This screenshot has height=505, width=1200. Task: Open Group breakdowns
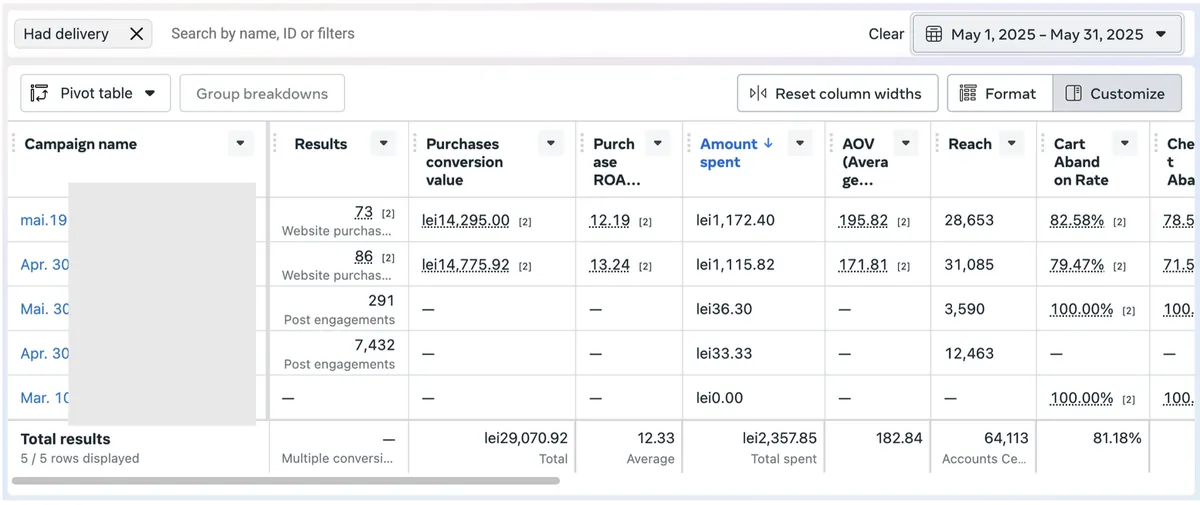(x=262, y=93)
